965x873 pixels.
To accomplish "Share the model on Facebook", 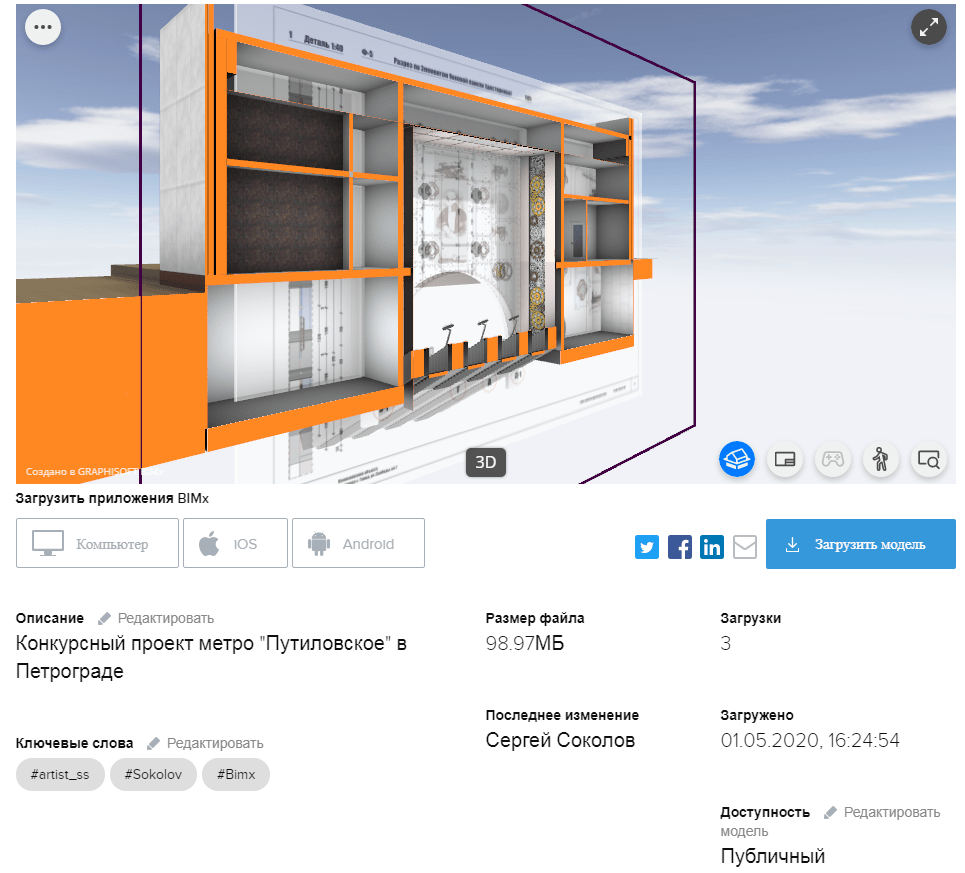I will 680,546.
